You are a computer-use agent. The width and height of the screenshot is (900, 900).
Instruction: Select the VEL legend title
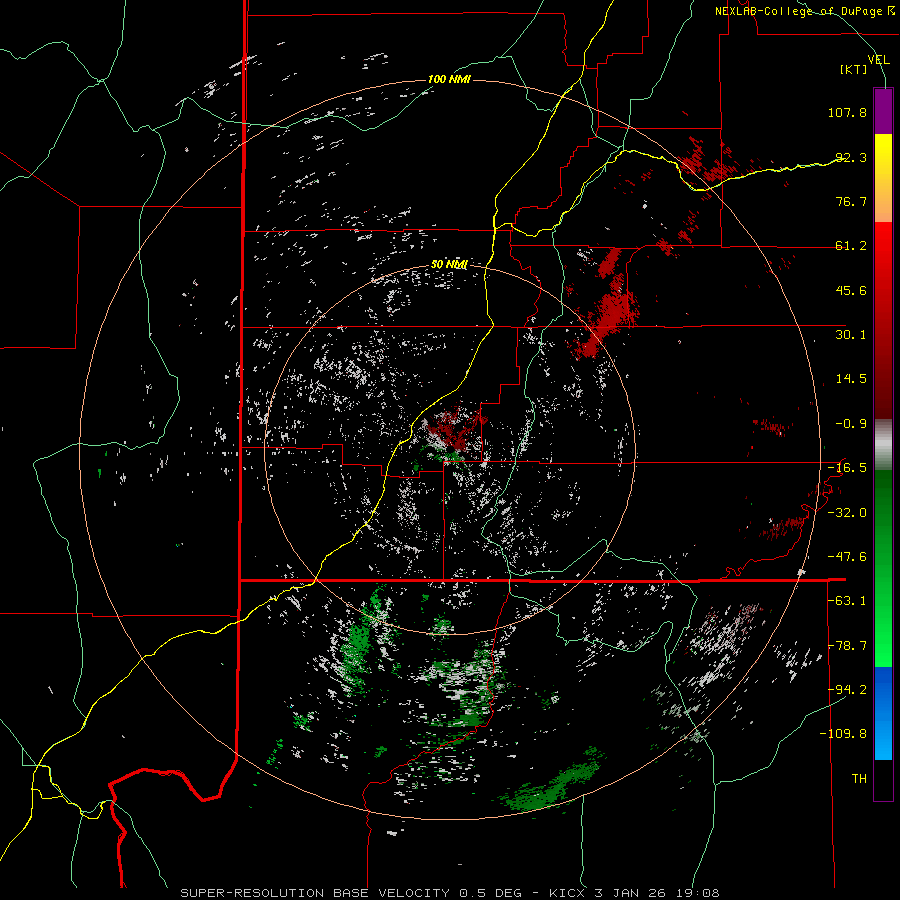878,60
